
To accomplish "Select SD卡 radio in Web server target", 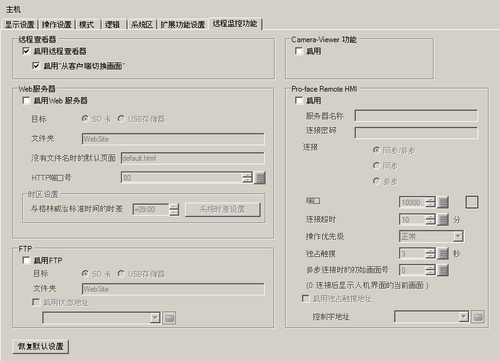I will (x=86, y=119).
